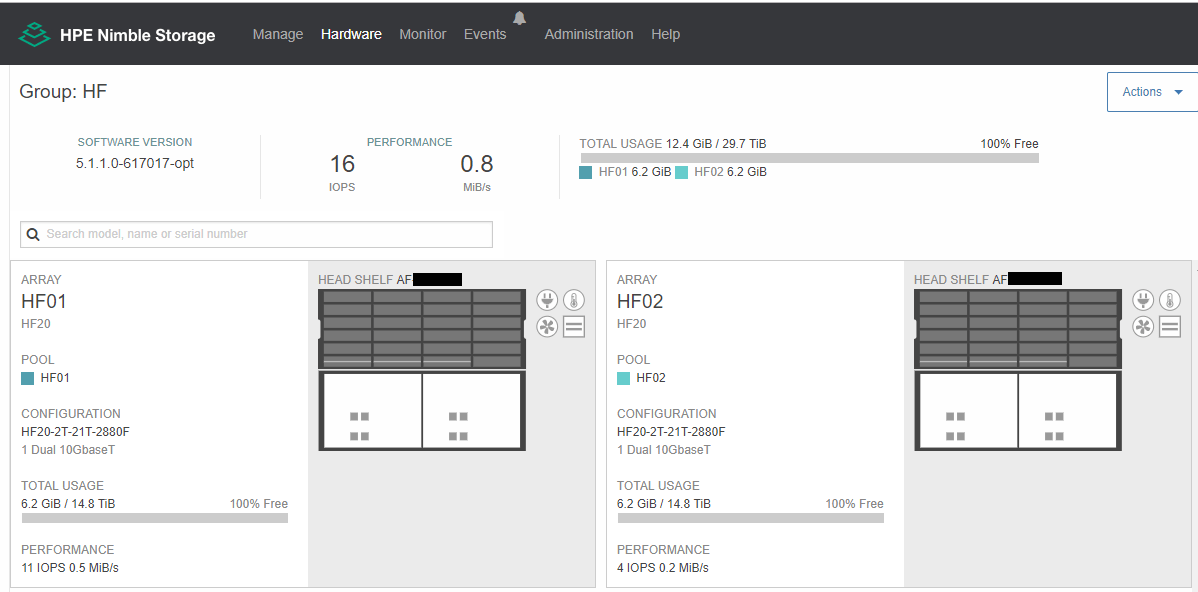Click HF01 legend color swatch in total usage
This screenshot has width=1198, height=592.
point(586,173)
